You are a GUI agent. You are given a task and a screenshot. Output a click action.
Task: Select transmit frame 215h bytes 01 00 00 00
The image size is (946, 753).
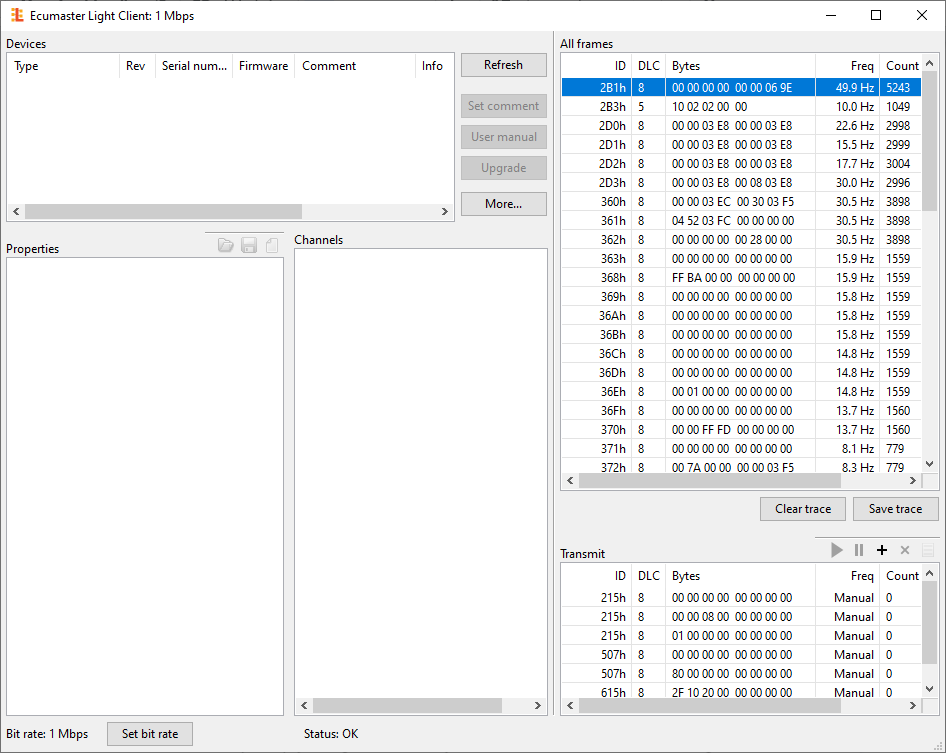coord(741,635)
